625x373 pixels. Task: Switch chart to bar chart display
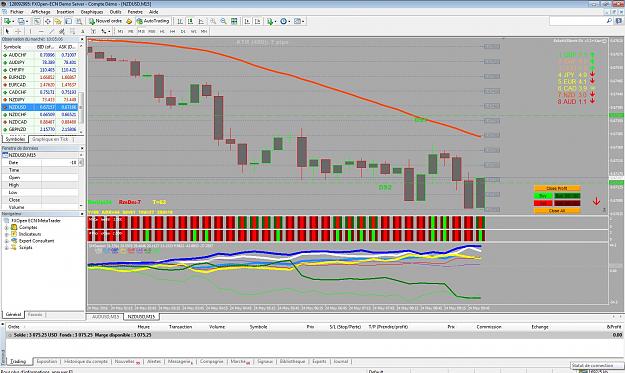180,21
